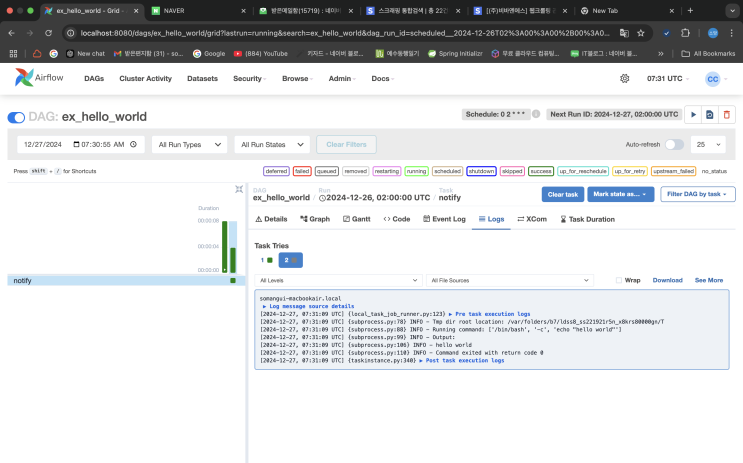Open browser extensions puzzle icon
The image size is (743, 463).
(685, 33)
